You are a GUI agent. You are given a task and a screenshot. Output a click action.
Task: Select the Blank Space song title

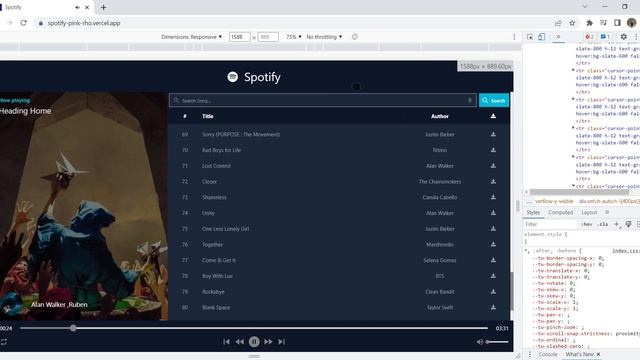(x=216, y=308)
